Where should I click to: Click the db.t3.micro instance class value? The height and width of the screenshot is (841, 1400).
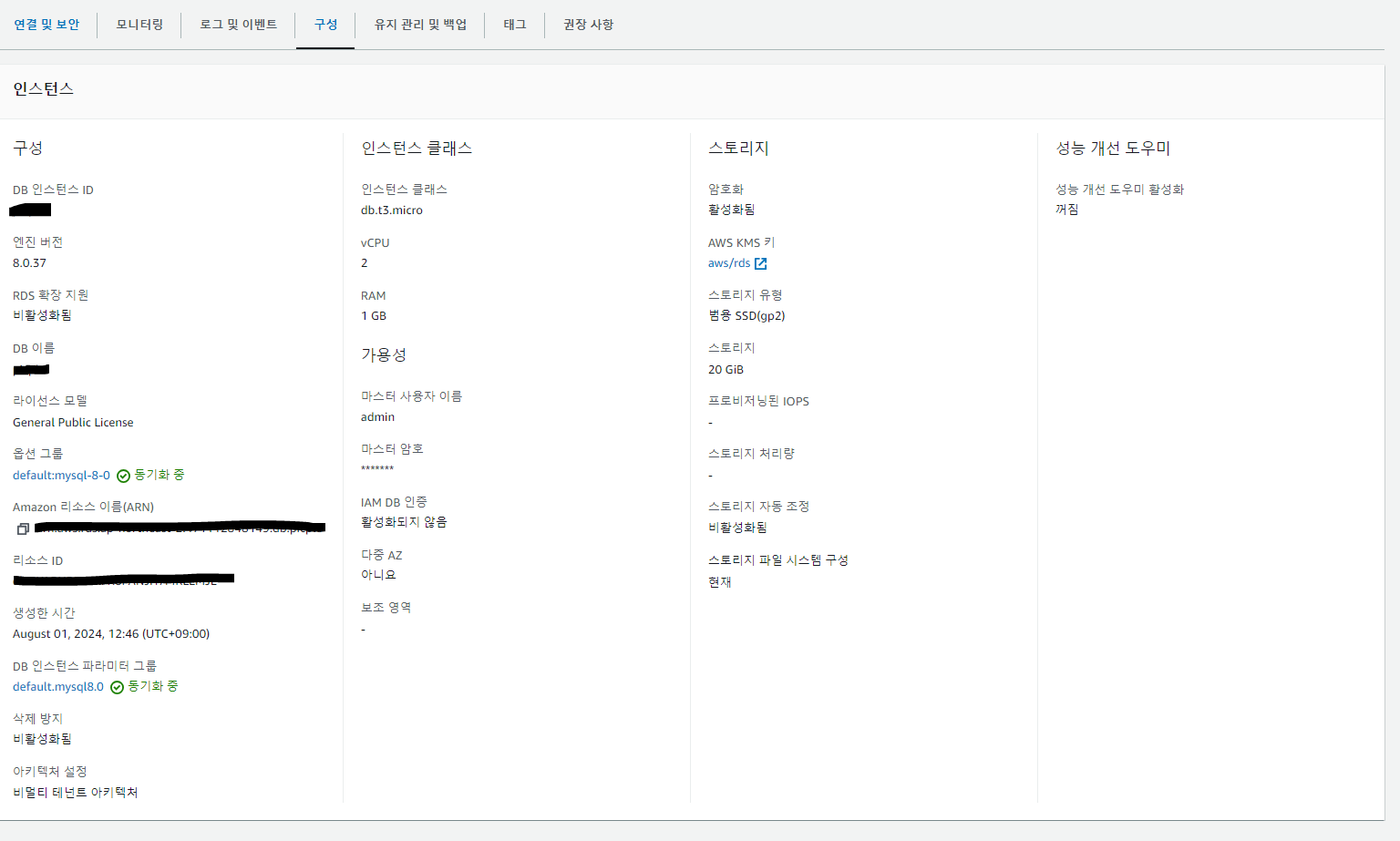(392, 210)
